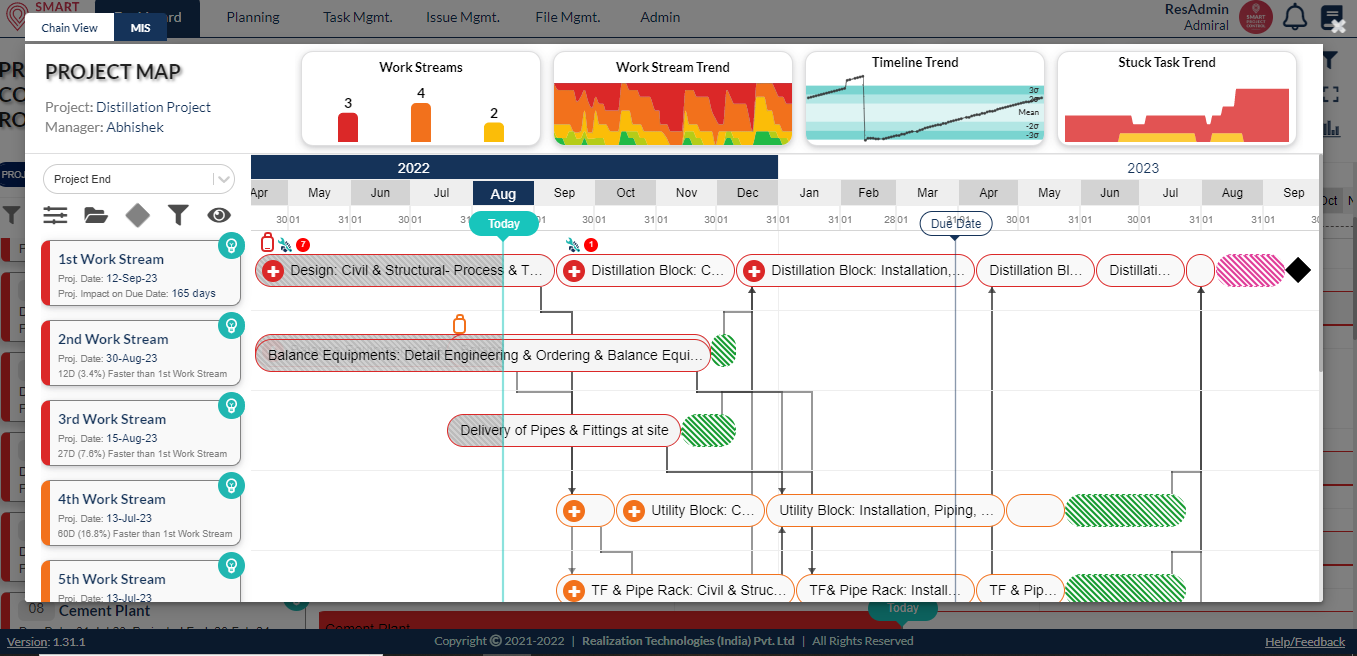Click the Today marker on the timeline
The width and height of the screenshot is (1357, 656).
[504, 223]
